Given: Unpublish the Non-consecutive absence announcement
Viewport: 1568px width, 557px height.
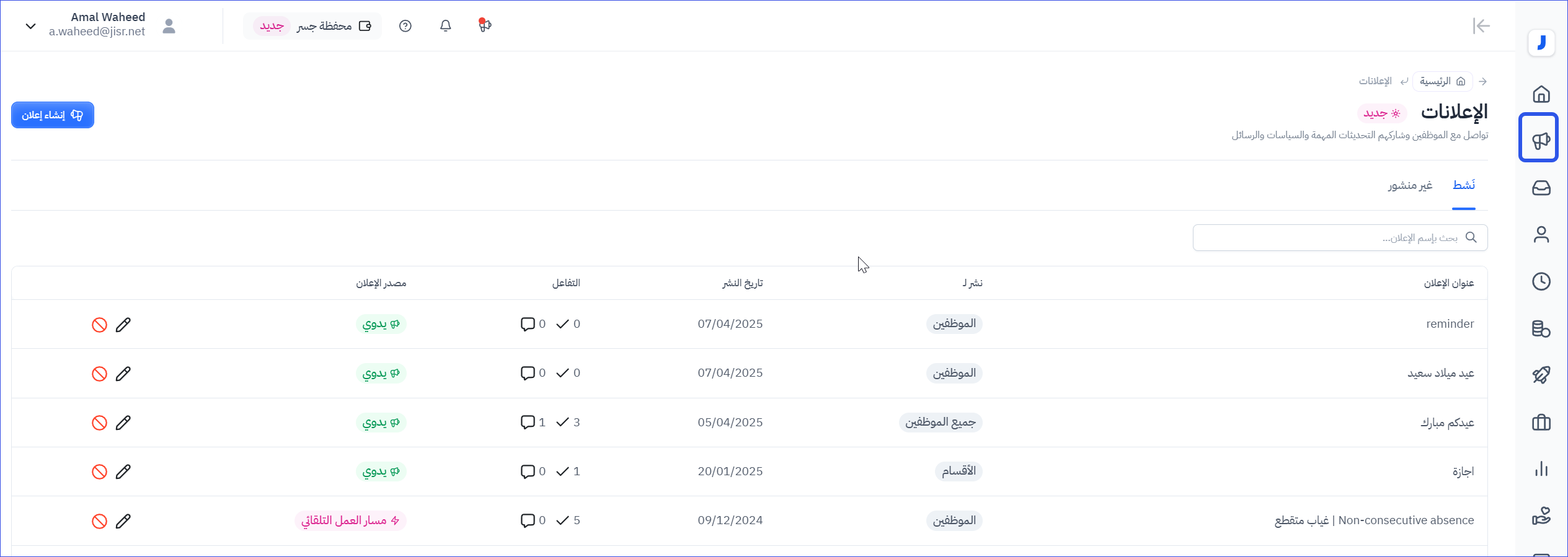Looking at the screenshot, I should pyautogui.click(x=99, y=521).
